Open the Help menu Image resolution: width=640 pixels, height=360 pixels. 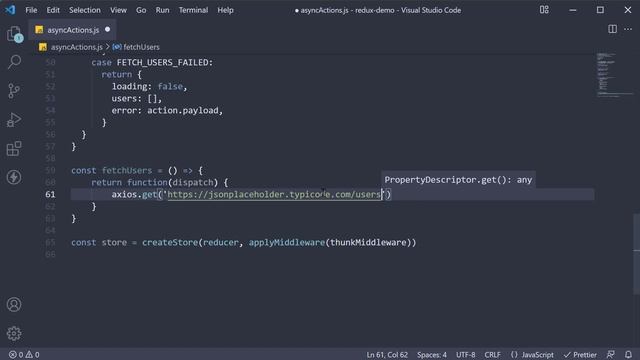(225, 10)
